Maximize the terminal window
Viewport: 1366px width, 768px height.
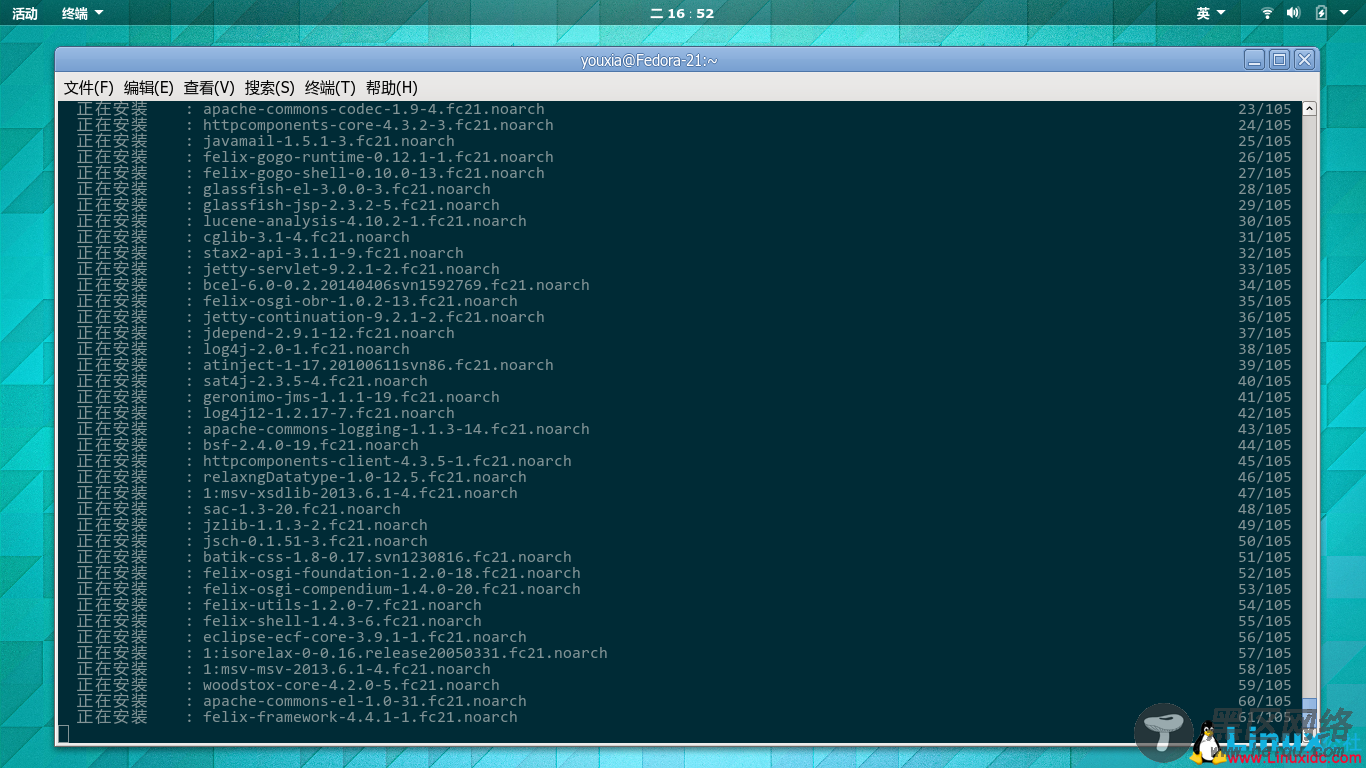click(x=1279, y=60)
